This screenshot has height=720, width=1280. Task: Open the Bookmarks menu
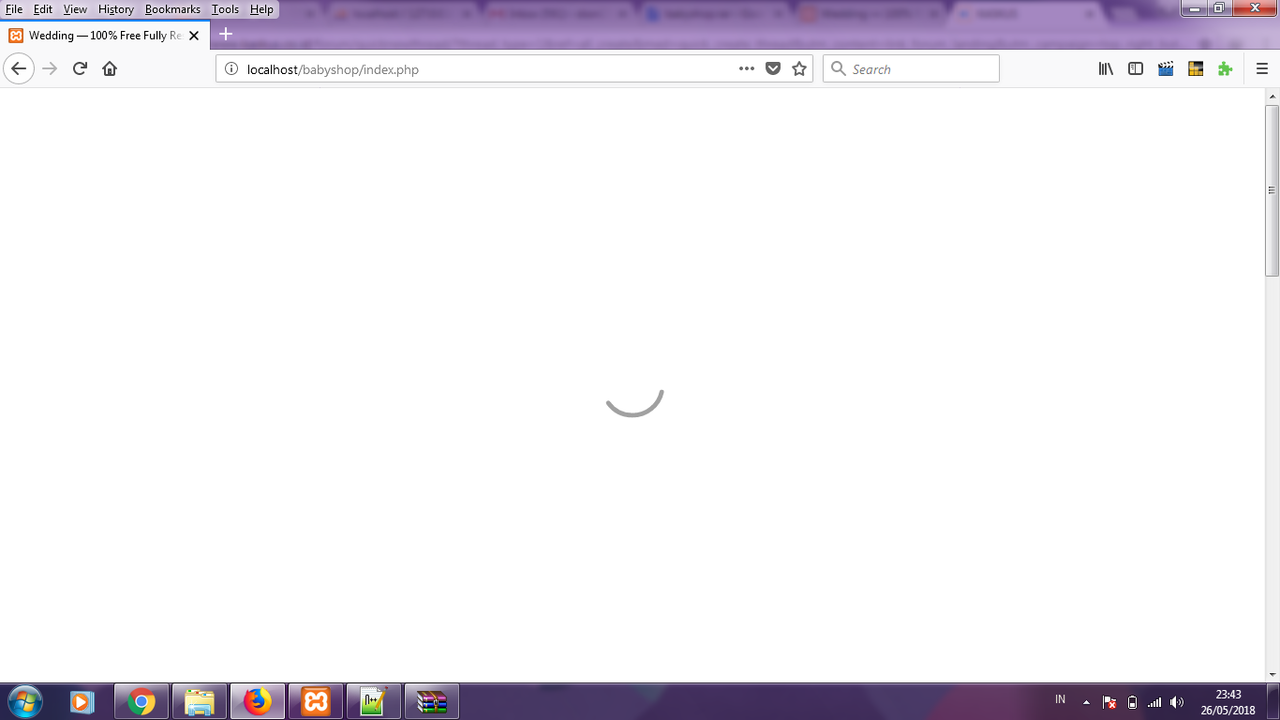[x=173, y=9]
